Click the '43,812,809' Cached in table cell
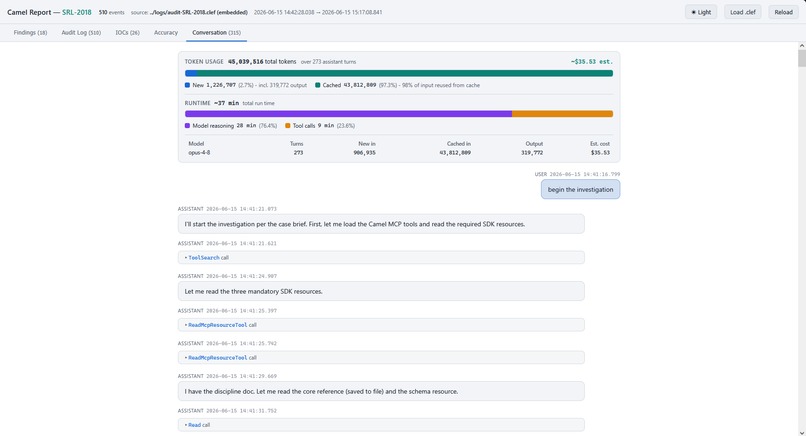The width and height of the screenshot is (806, 436). coord(455,153)
